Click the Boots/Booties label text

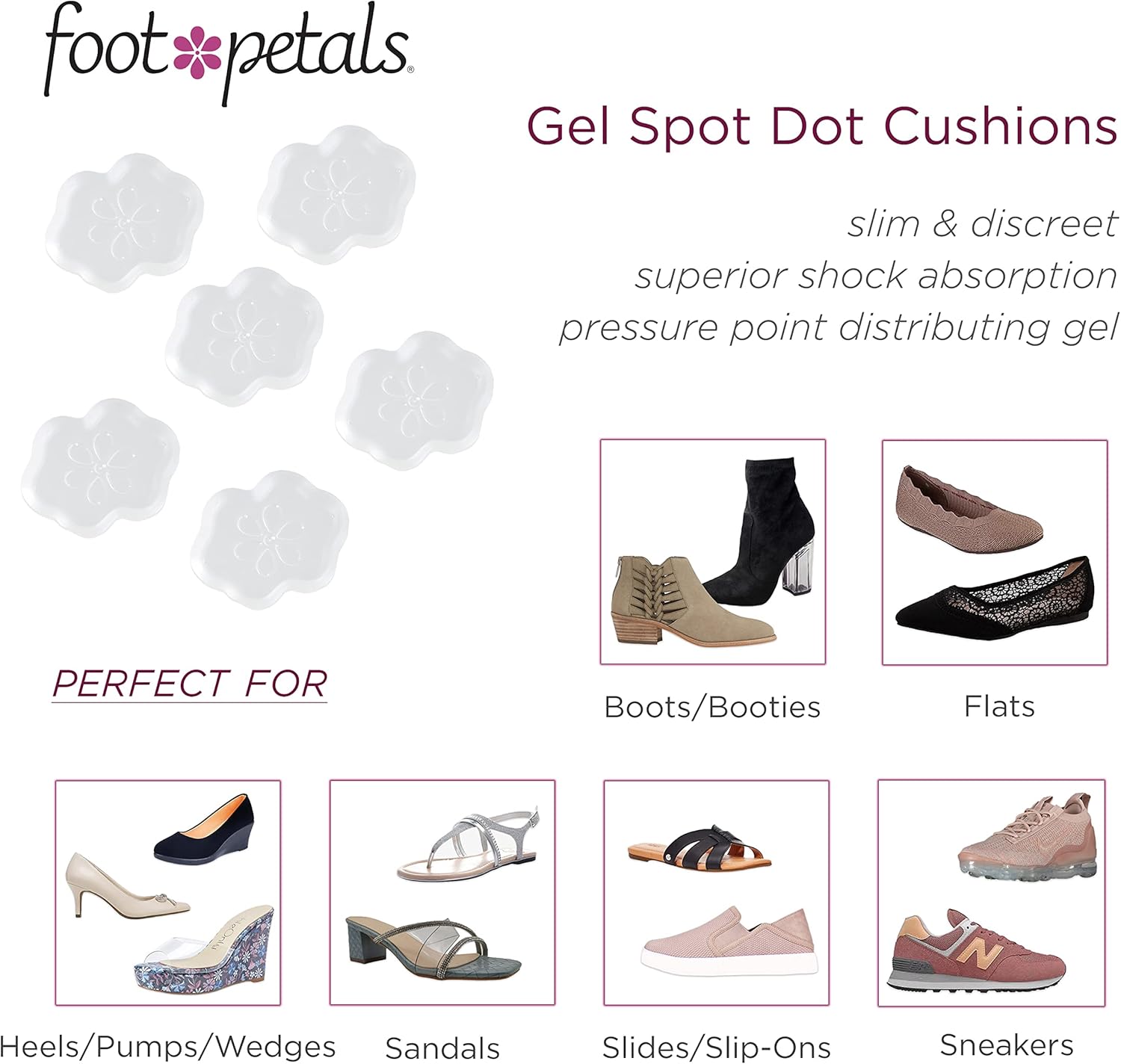[712, 707]
